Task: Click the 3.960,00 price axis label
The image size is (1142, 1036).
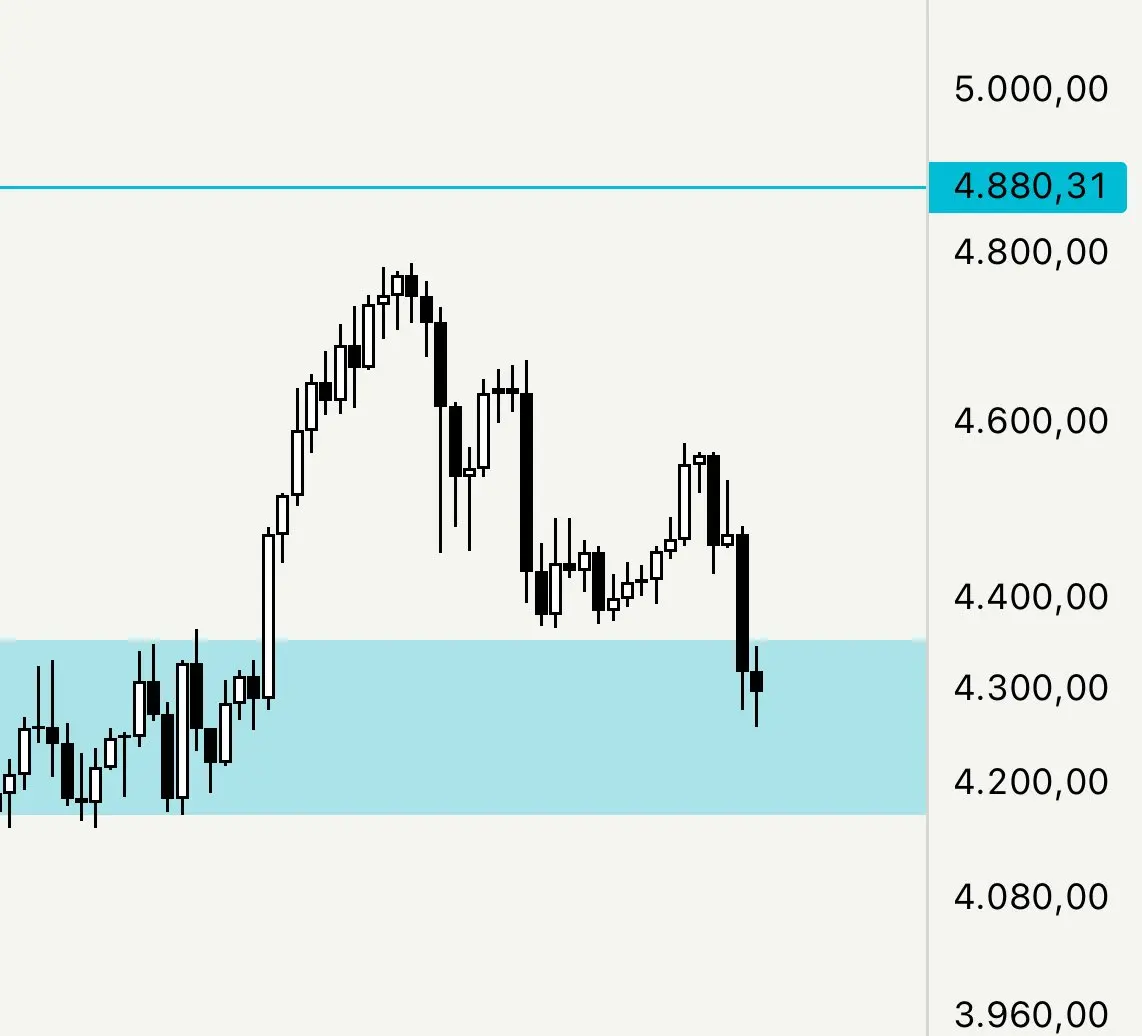Action: pyautogui.click(x=1031, y=1014)
